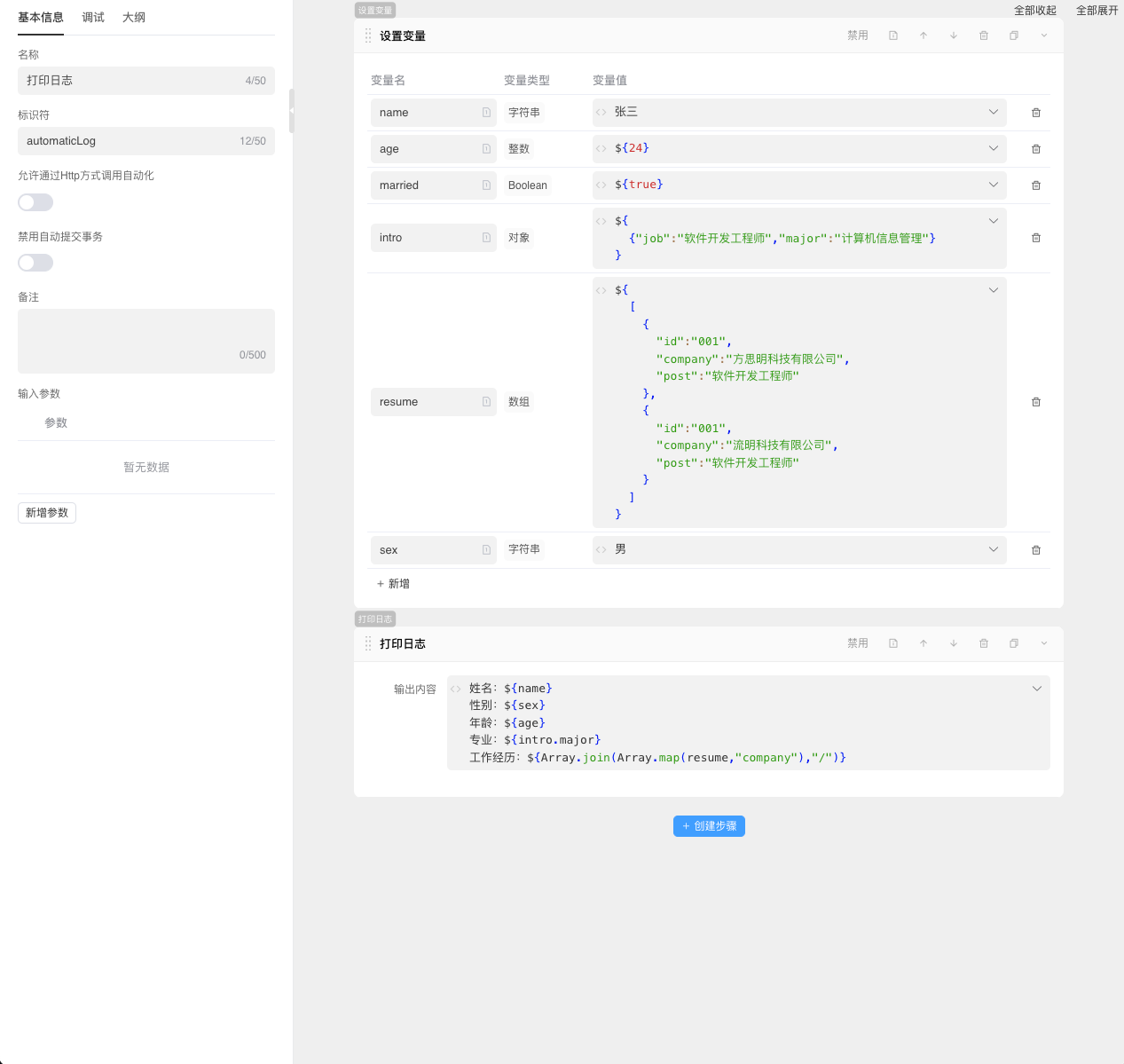
Task: Delete the name variable row
Action: click(x=1035, y=113)
